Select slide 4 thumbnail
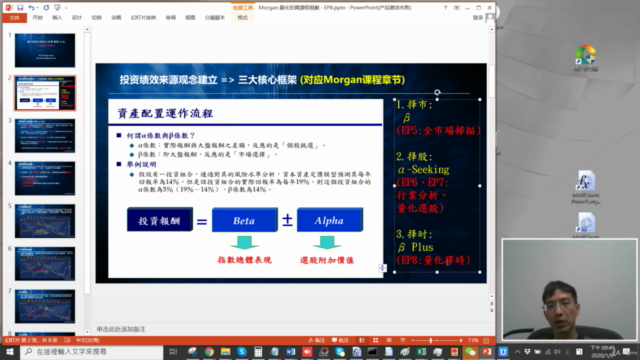 45,178
